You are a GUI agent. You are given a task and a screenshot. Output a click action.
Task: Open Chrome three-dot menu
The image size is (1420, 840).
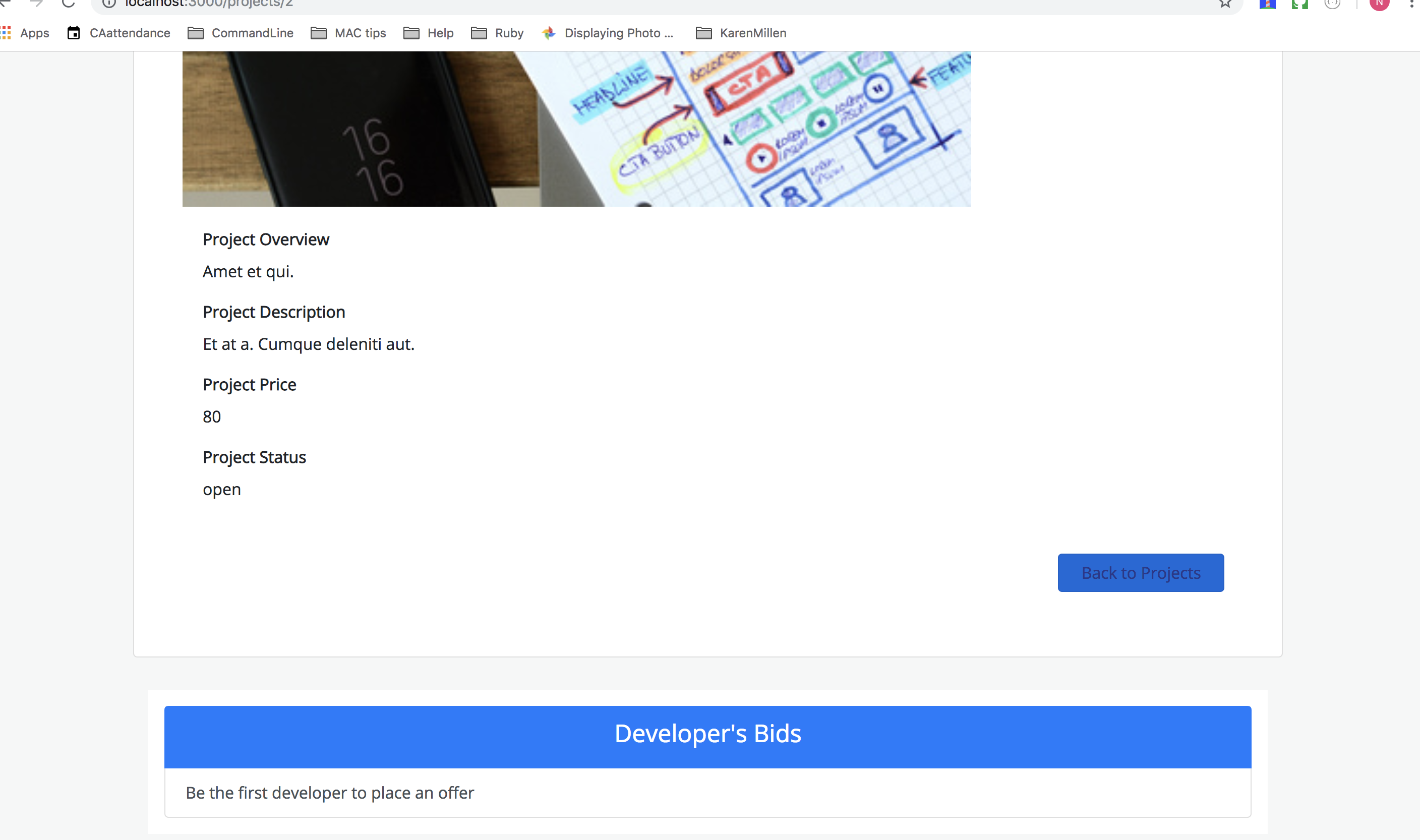point(1412,4)
